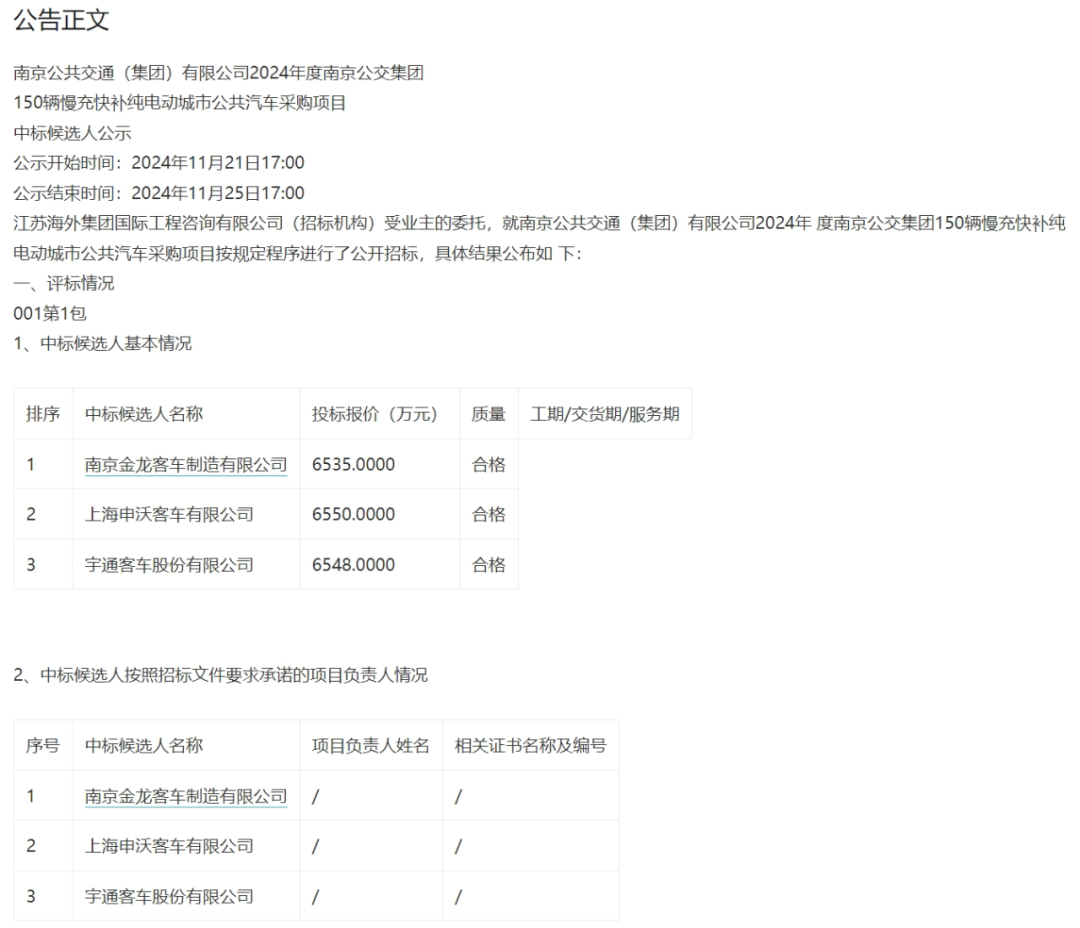This screenshot has width=1080, height=928.
Task: Select the 公告正文 heading
Action: click(61, 19)
